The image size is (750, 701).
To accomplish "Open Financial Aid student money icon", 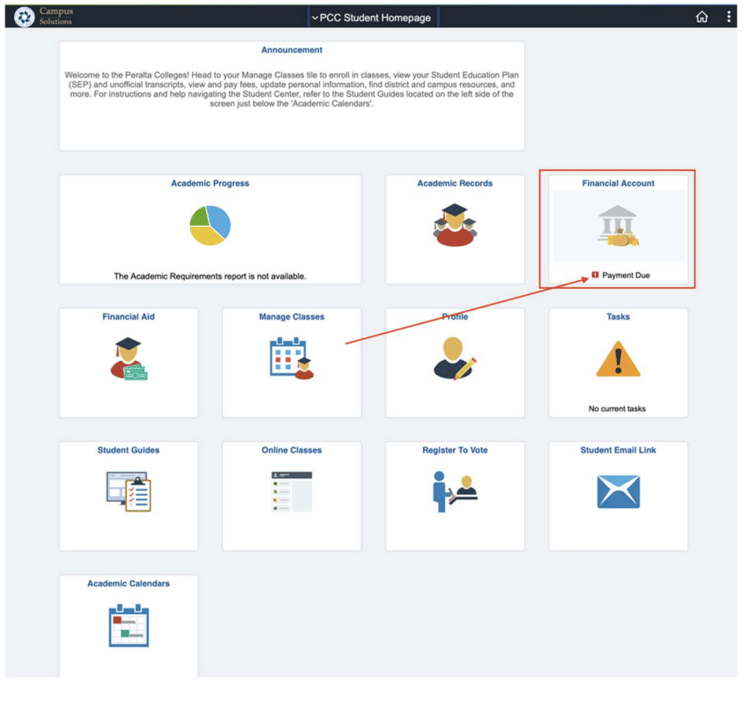I will pyautogui.click(x=128, y=359).
